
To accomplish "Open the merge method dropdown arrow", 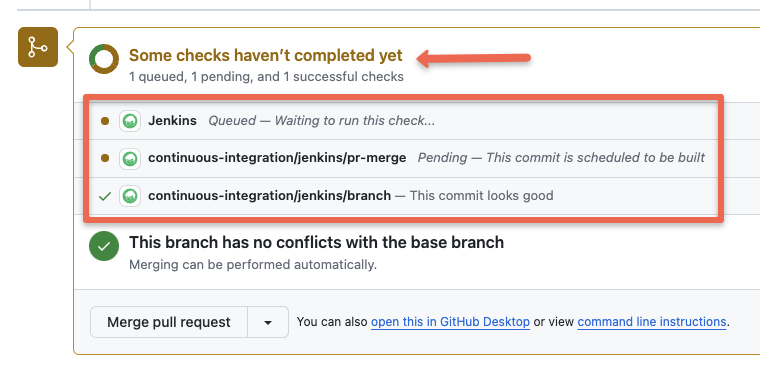I will [x=268, y=322].
